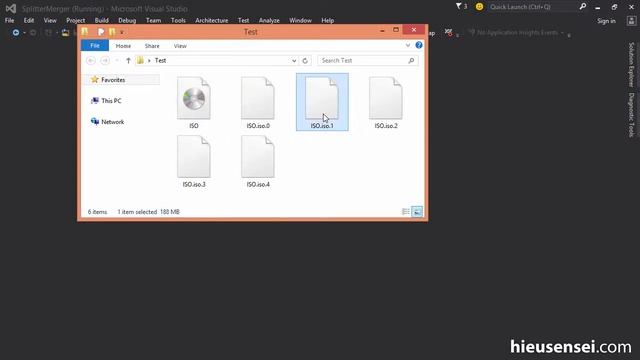The height and width of the screenshot is (360, 640).
Task: Click the 6 items status text
Action: pyautogui.click(x=97, y=212)
